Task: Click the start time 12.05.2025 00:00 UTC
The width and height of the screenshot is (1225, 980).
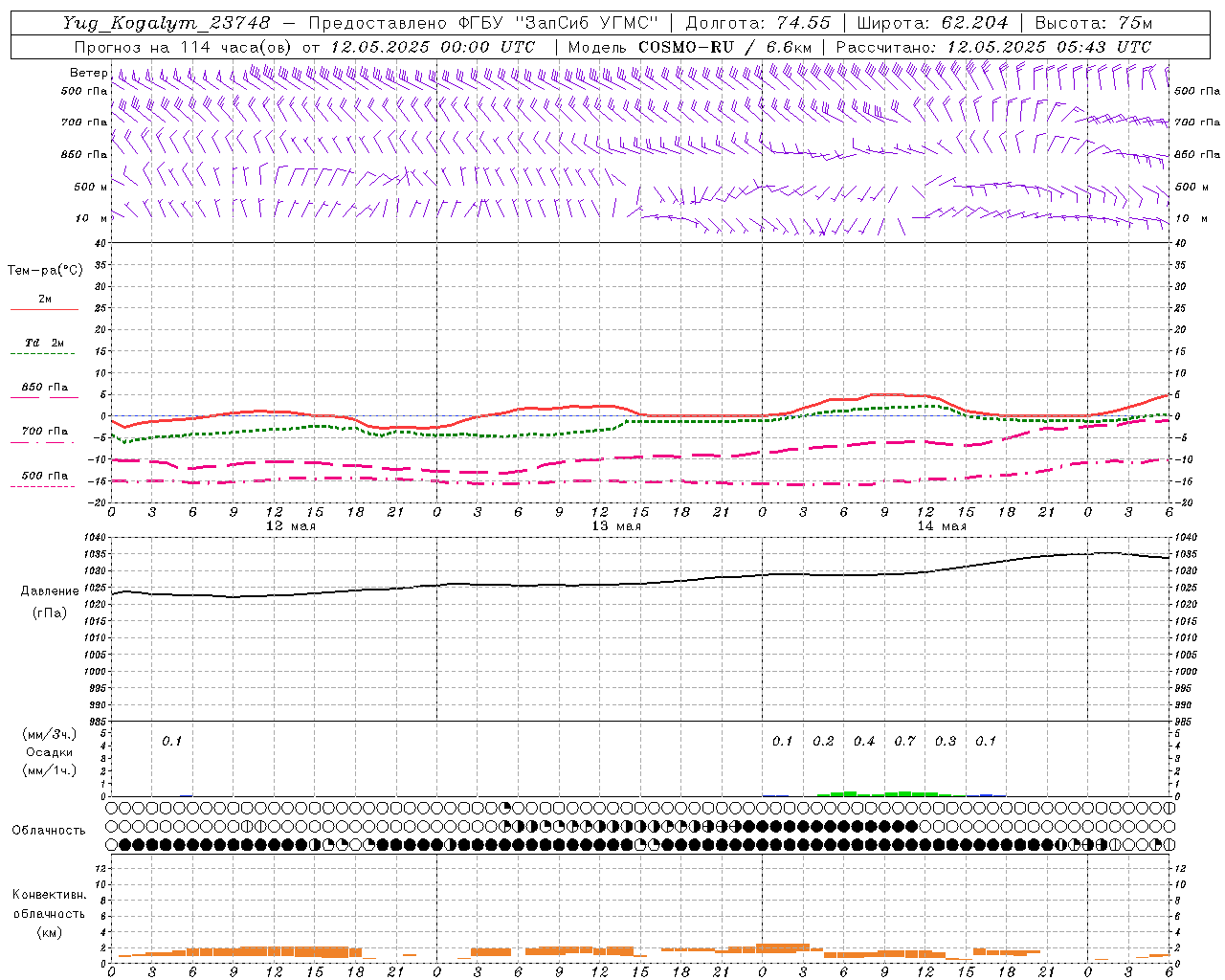Action: 433,47
